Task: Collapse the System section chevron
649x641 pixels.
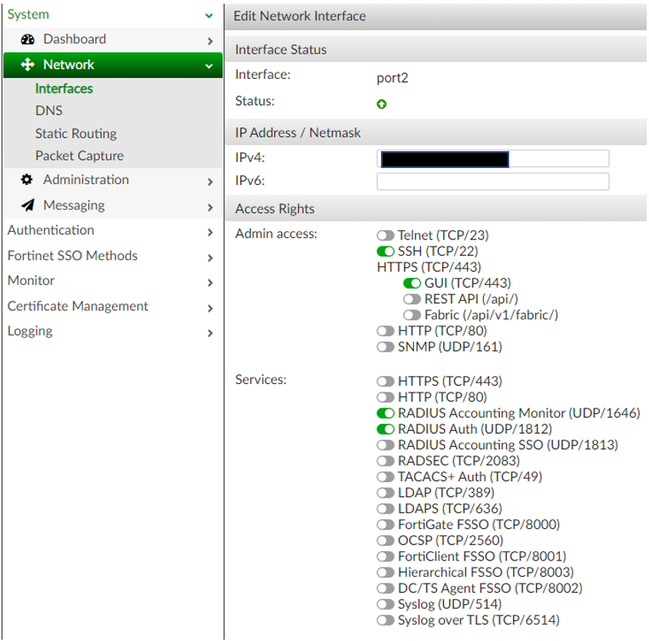Action: click(x=208, y=16)
